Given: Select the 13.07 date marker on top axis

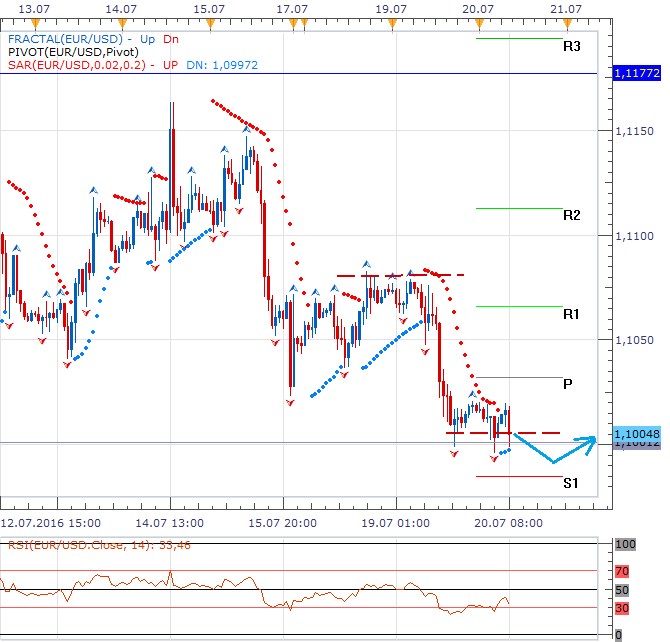Looking at the screenshot, I should coord(36,8).
